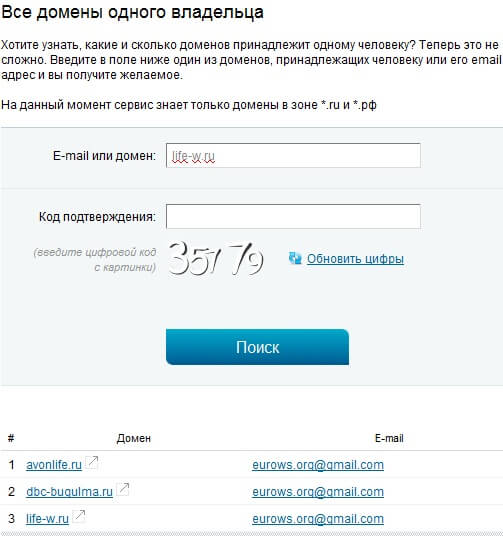This screenshot has height=542, width=503.
Task: Open the avonlife.ru domain link
Action: (54, 465)
